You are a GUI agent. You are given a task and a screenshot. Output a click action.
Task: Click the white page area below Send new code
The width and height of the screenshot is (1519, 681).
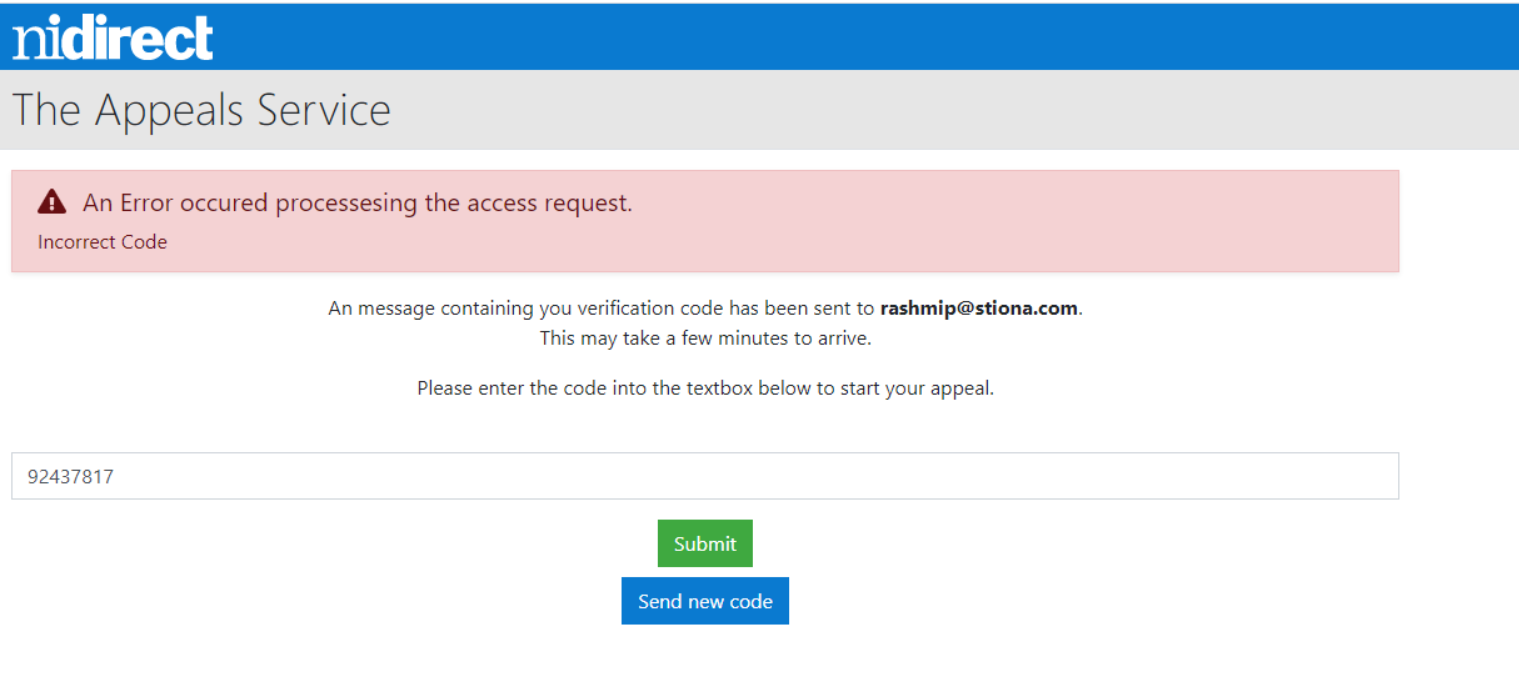(x=705, y=655)
